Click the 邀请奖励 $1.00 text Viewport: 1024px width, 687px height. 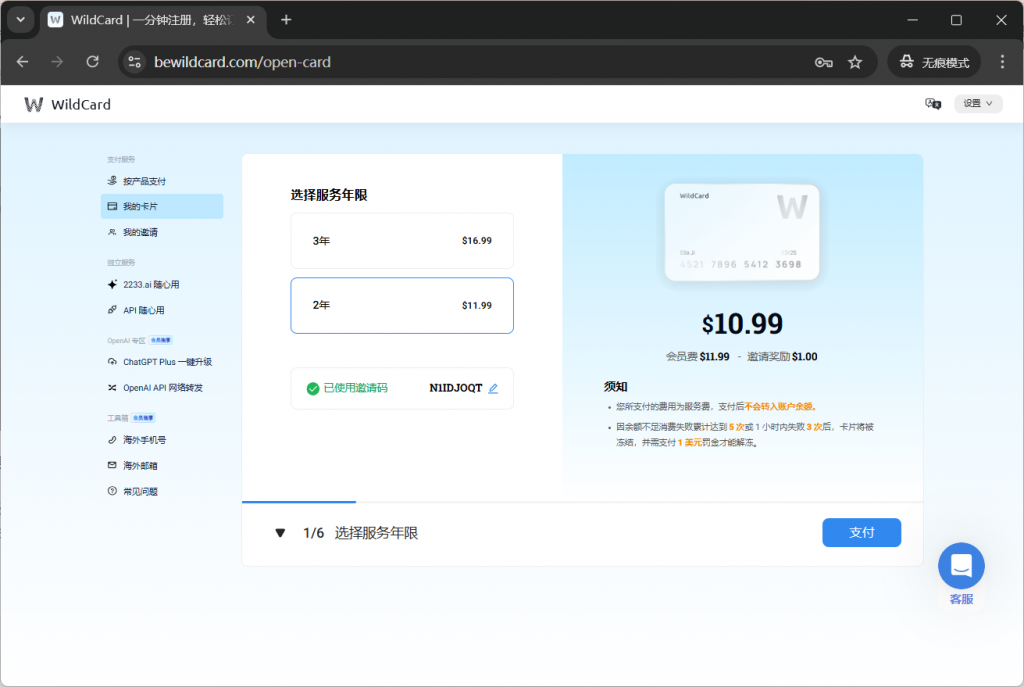782,357
